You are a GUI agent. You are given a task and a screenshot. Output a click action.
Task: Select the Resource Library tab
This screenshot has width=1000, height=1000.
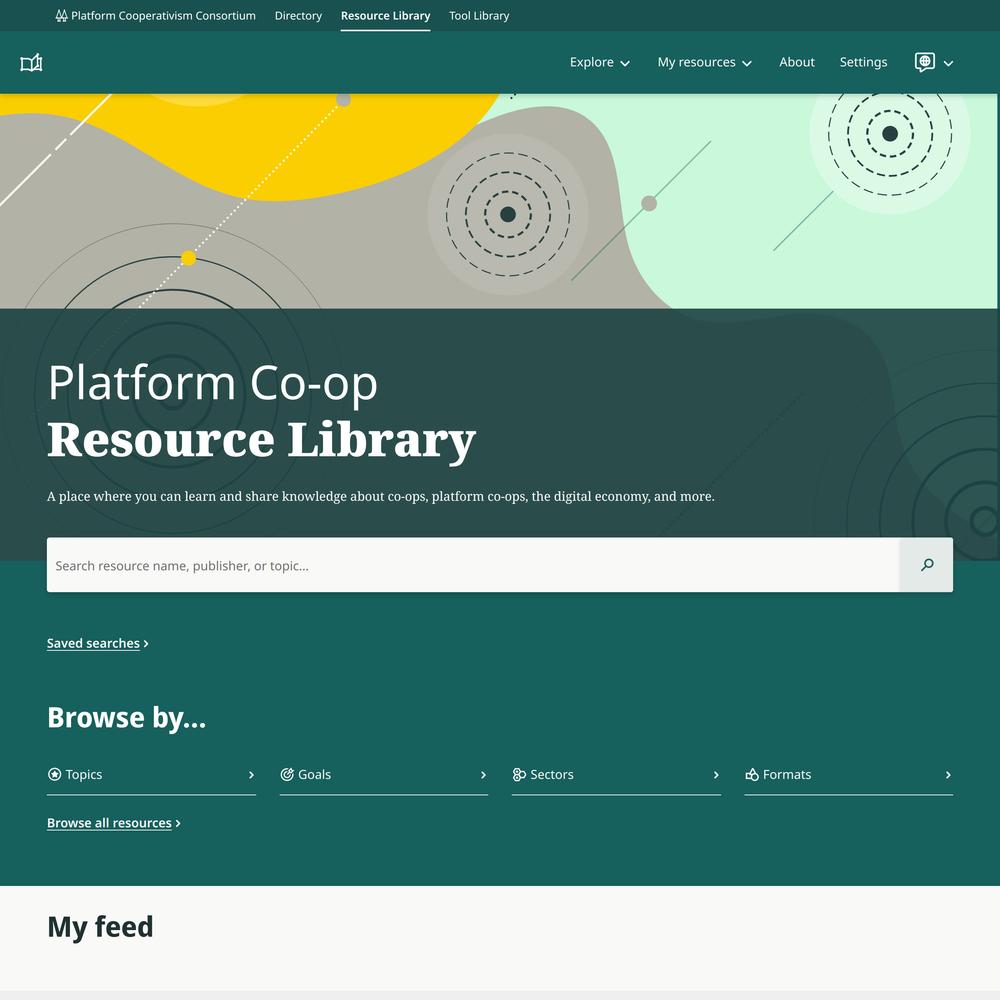point(385,15)
